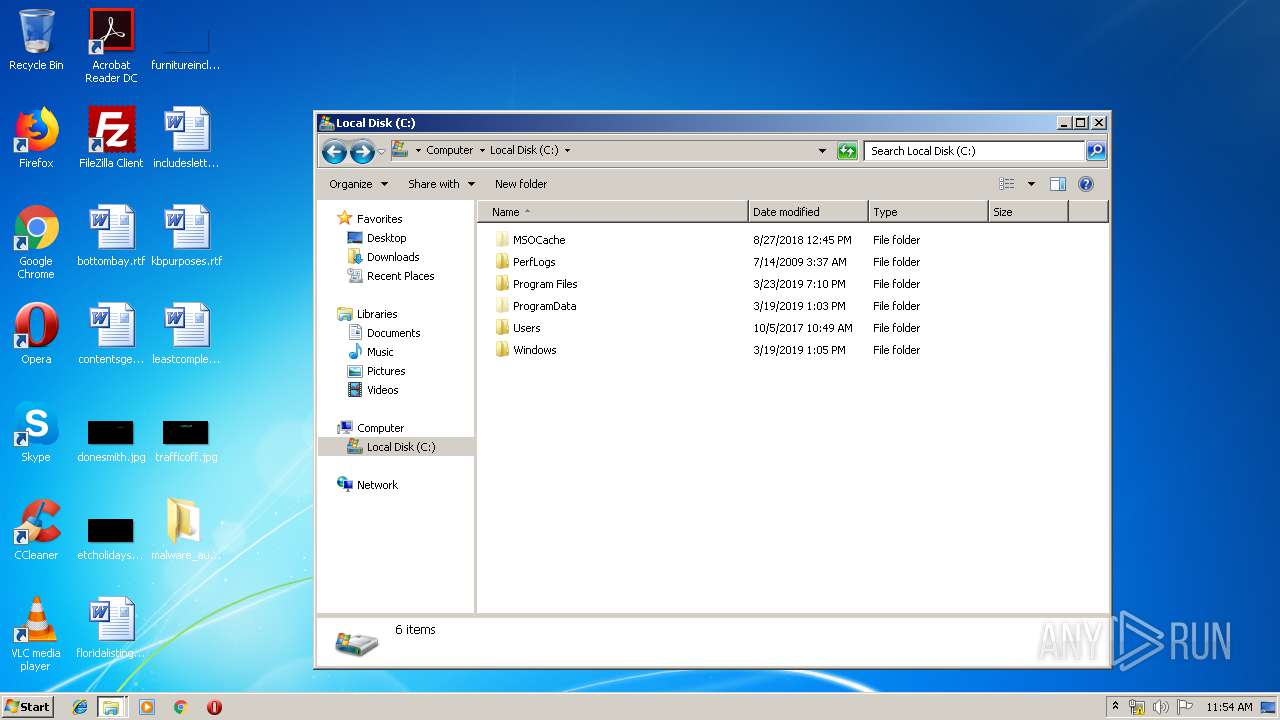Open Internet Explorer in the taskbar
This screenshot has width=1280, height=720.
(x=80, y=707)
